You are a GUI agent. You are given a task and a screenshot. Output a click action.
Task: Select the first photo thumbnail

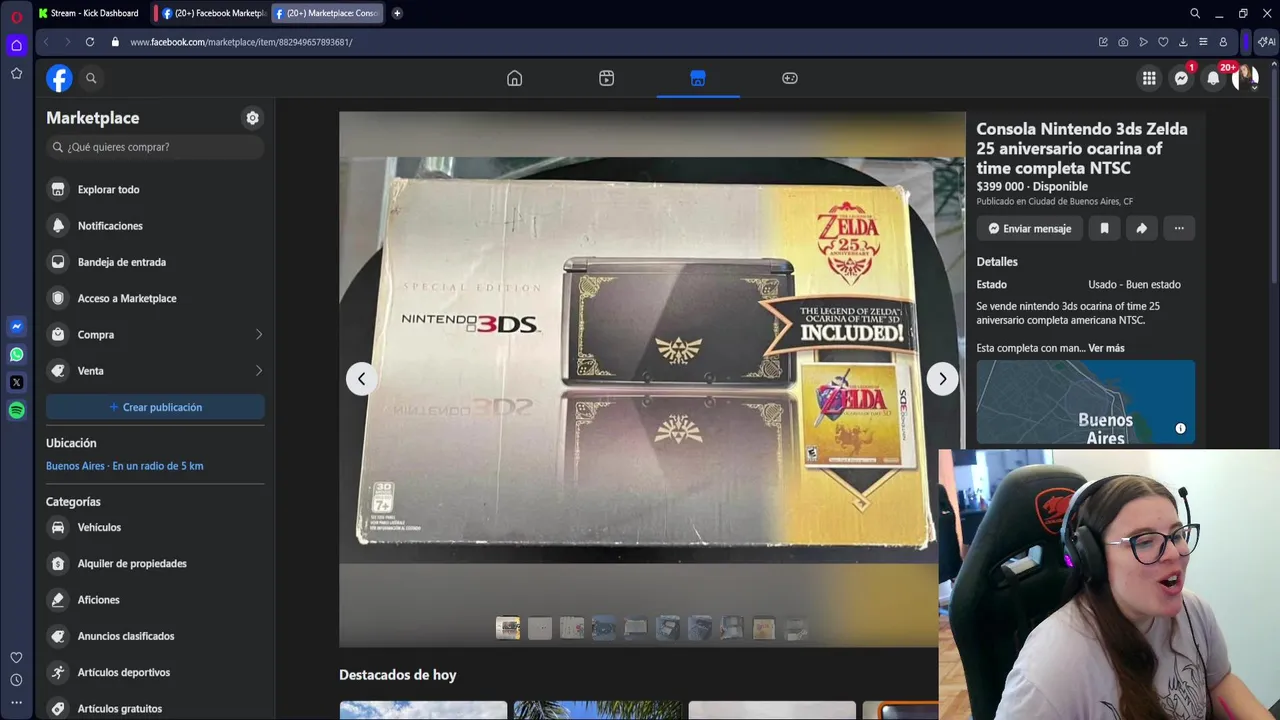tap(508, 628)
